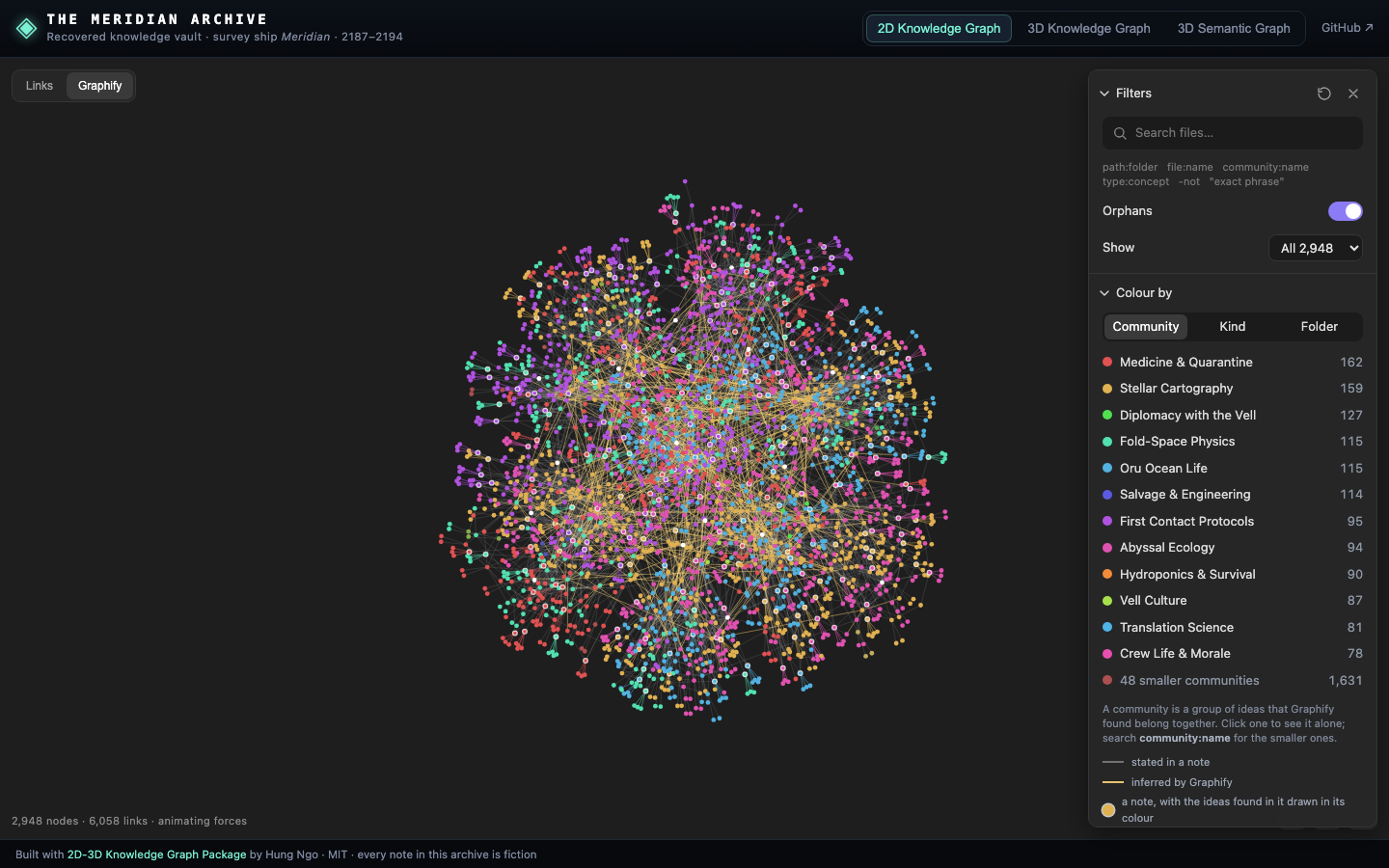The height and width of the screenshot is (868, 1389).
Task: Select the 48 smaller communities row
Action: tap(1233, 681)
